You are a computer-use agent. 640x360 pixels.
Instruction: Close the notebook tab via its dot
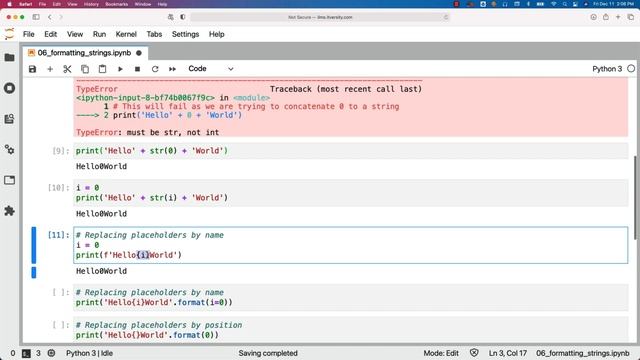[x=139, y=53]
